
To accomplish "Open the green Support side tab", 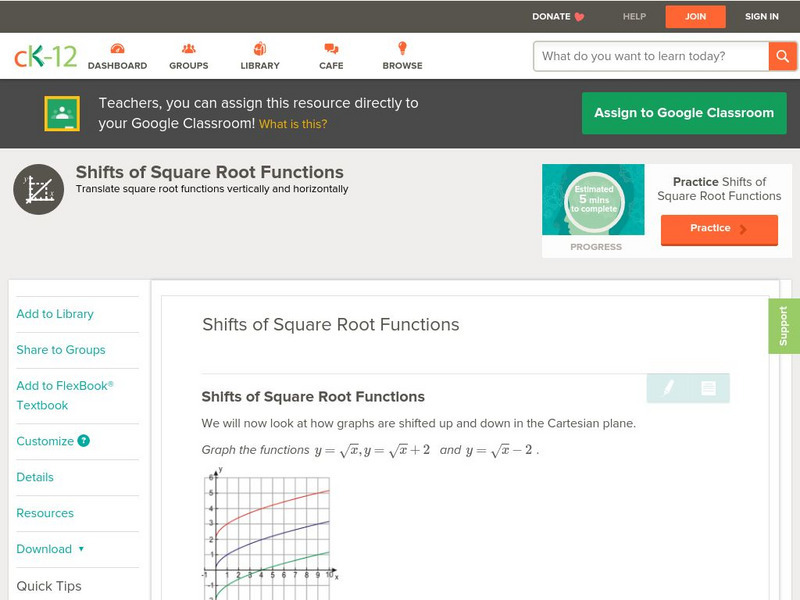I will click(783, 326).
